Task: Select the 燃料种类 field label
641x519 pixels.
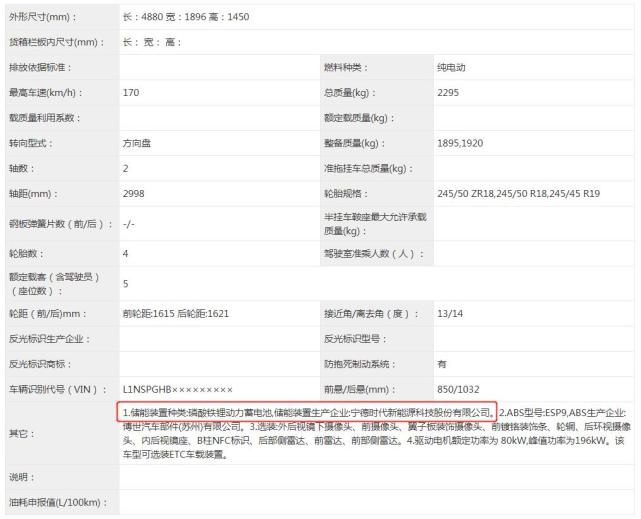Action: (346, 67)
